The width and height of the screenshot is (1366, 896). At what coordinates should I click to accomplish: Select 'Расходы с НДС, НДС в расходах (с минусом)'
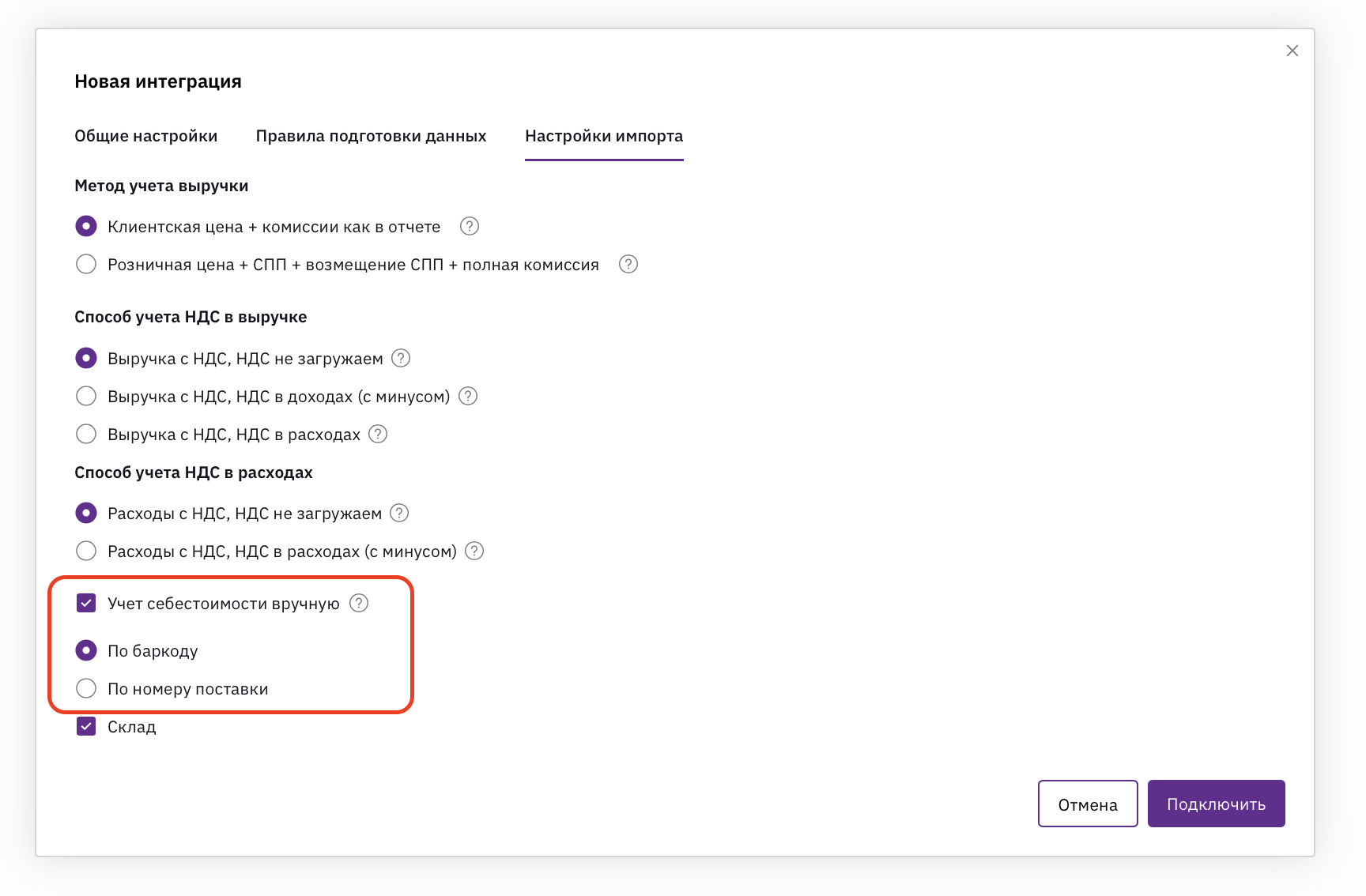86,552
